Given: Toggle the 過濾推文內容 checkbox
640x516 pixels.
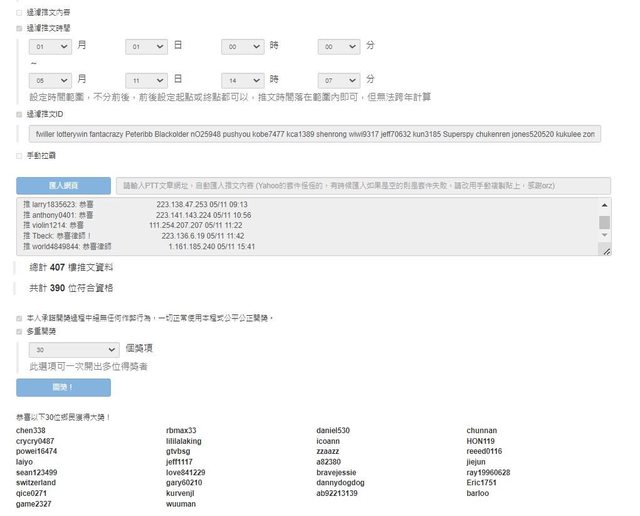Looking at the screenshot, I should tap(19, 14).
